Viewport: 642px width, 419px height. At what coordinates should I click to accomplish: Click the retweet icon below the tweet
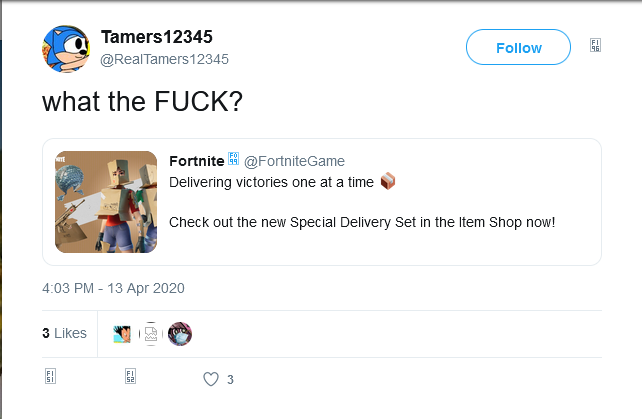[130, 379]
